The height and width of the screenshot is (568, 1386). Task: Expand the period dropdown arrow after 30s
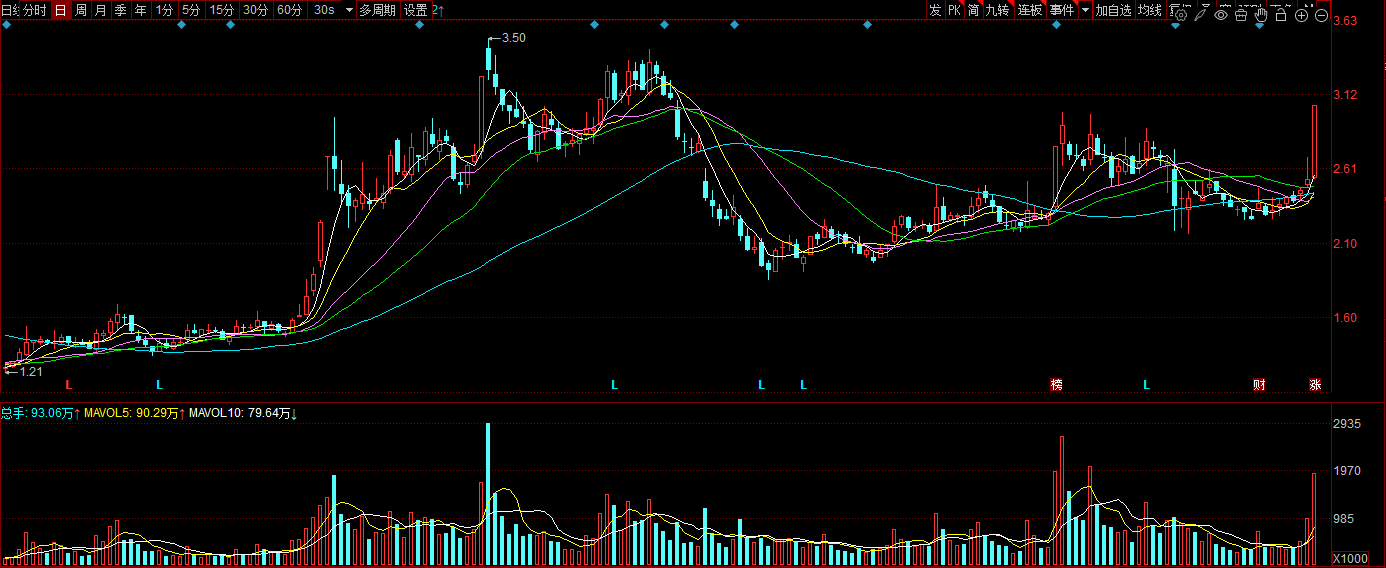(349, 10)
